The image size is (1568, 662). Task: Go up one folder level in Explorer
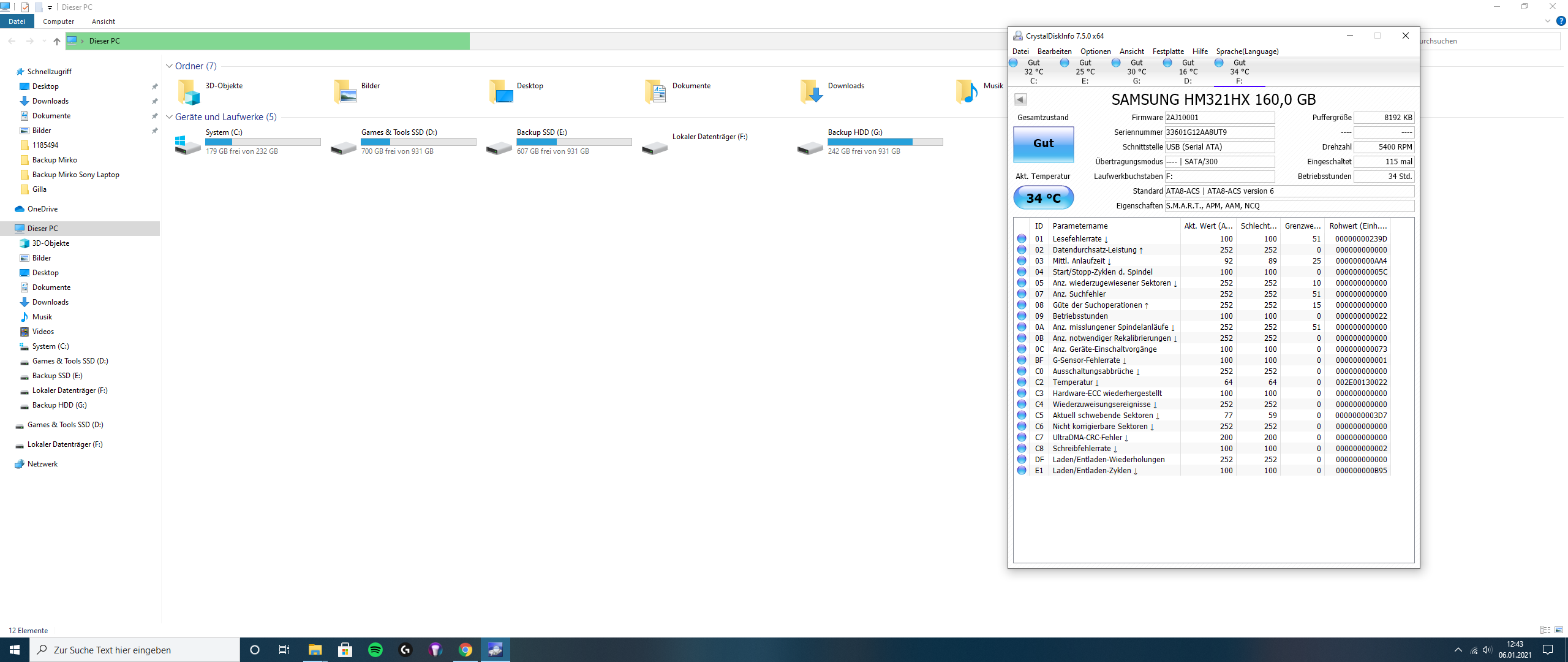pos(57,41)
